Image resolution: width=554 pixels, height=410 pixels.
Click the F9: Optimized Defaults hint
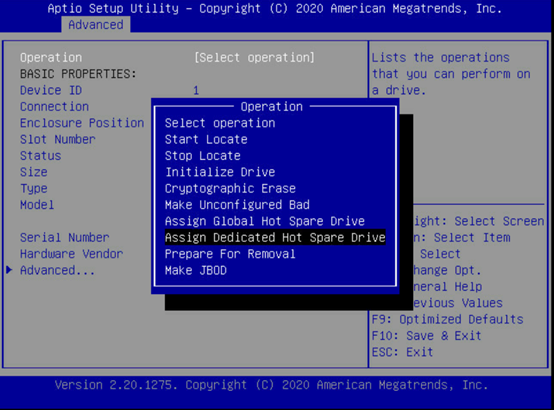447,320
